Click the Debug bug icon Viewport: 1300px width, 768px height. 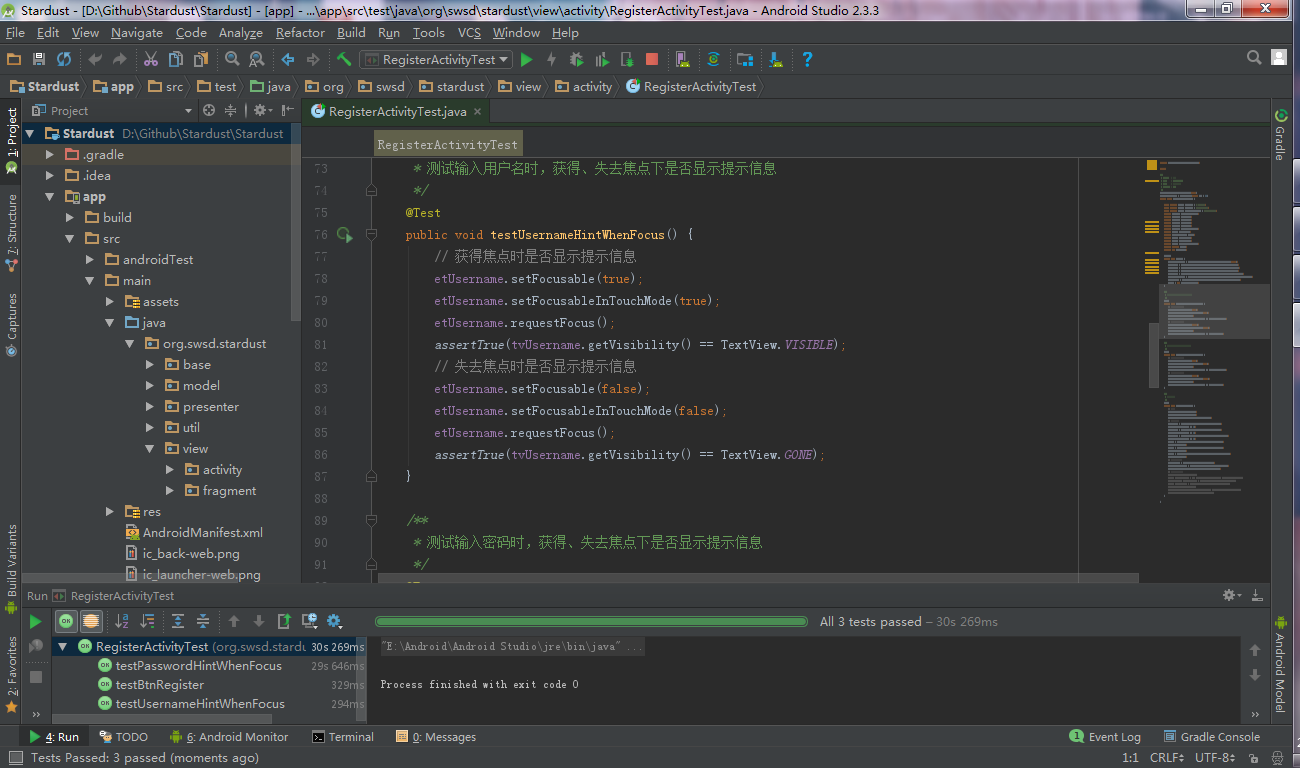[x=576, y=60]
